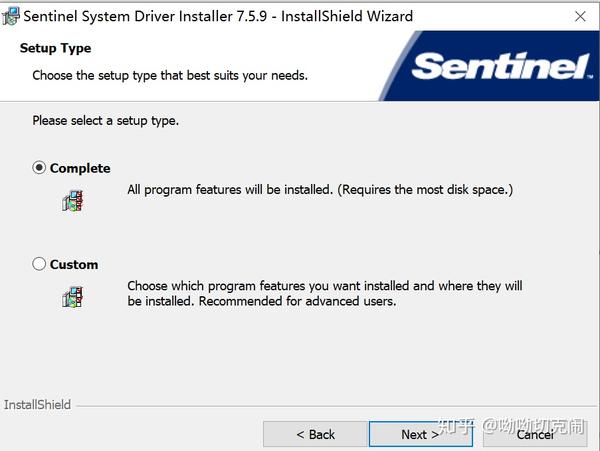This screenshot has width=600, height=451.
Task: Click the installer icon under Custom
Action: [x=73, y=297]
